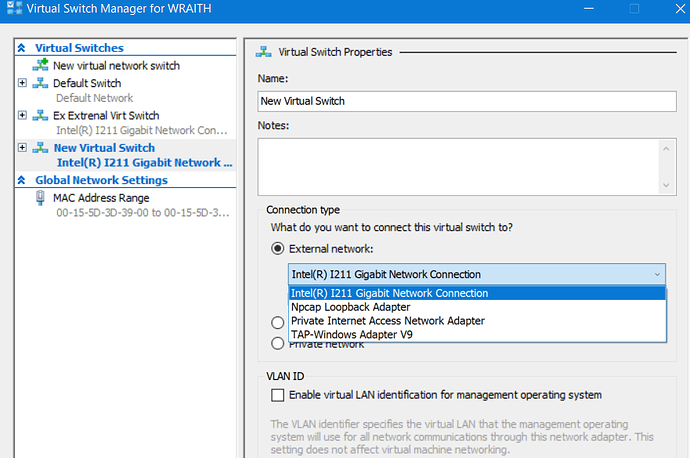Click the Name text field
The image size is (690, 458).
point(466,100)
